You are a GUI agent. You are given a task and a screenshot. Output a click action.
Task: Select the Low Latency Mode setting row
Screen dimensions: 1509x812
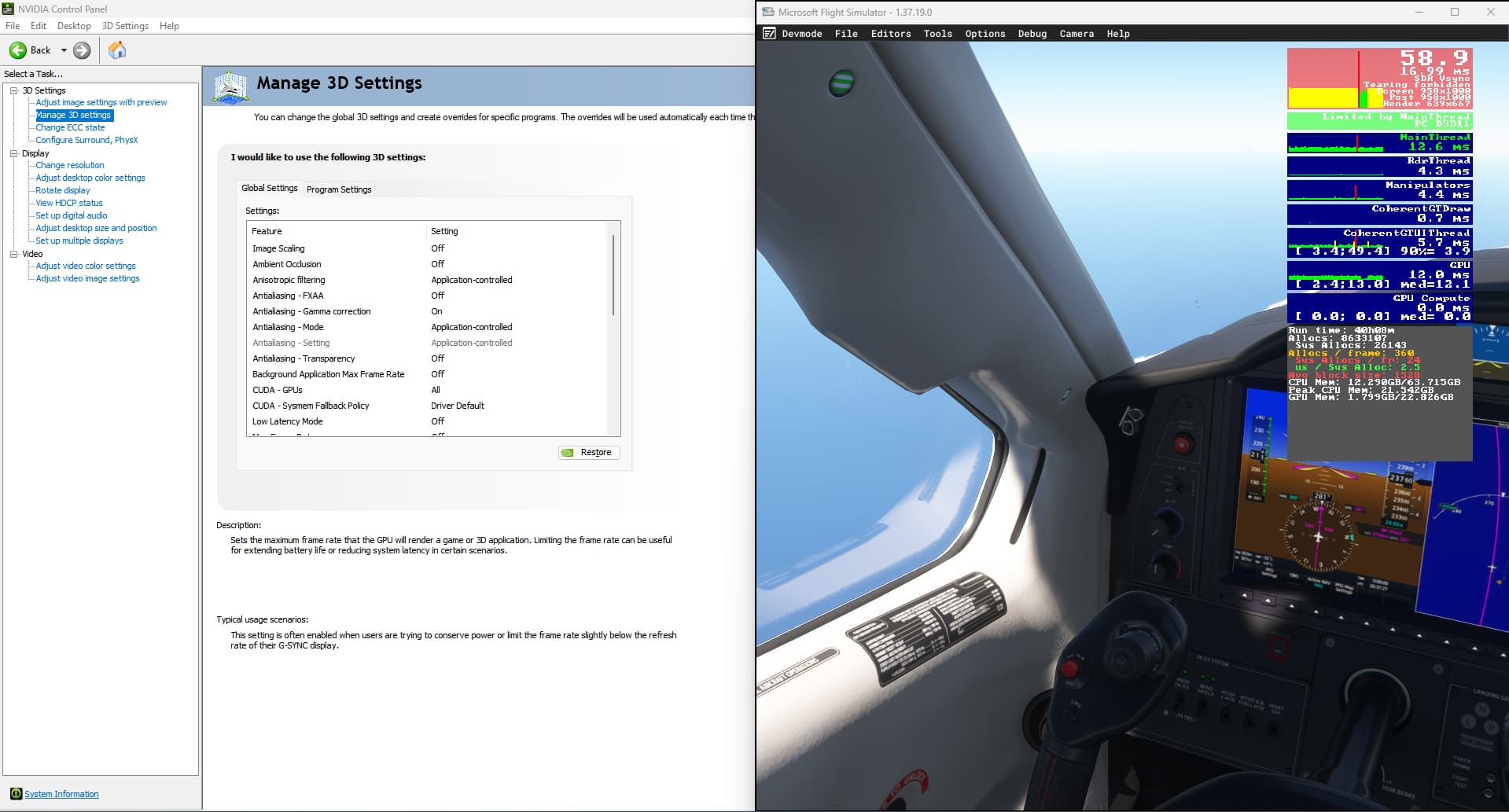click(x=288, y=421)
